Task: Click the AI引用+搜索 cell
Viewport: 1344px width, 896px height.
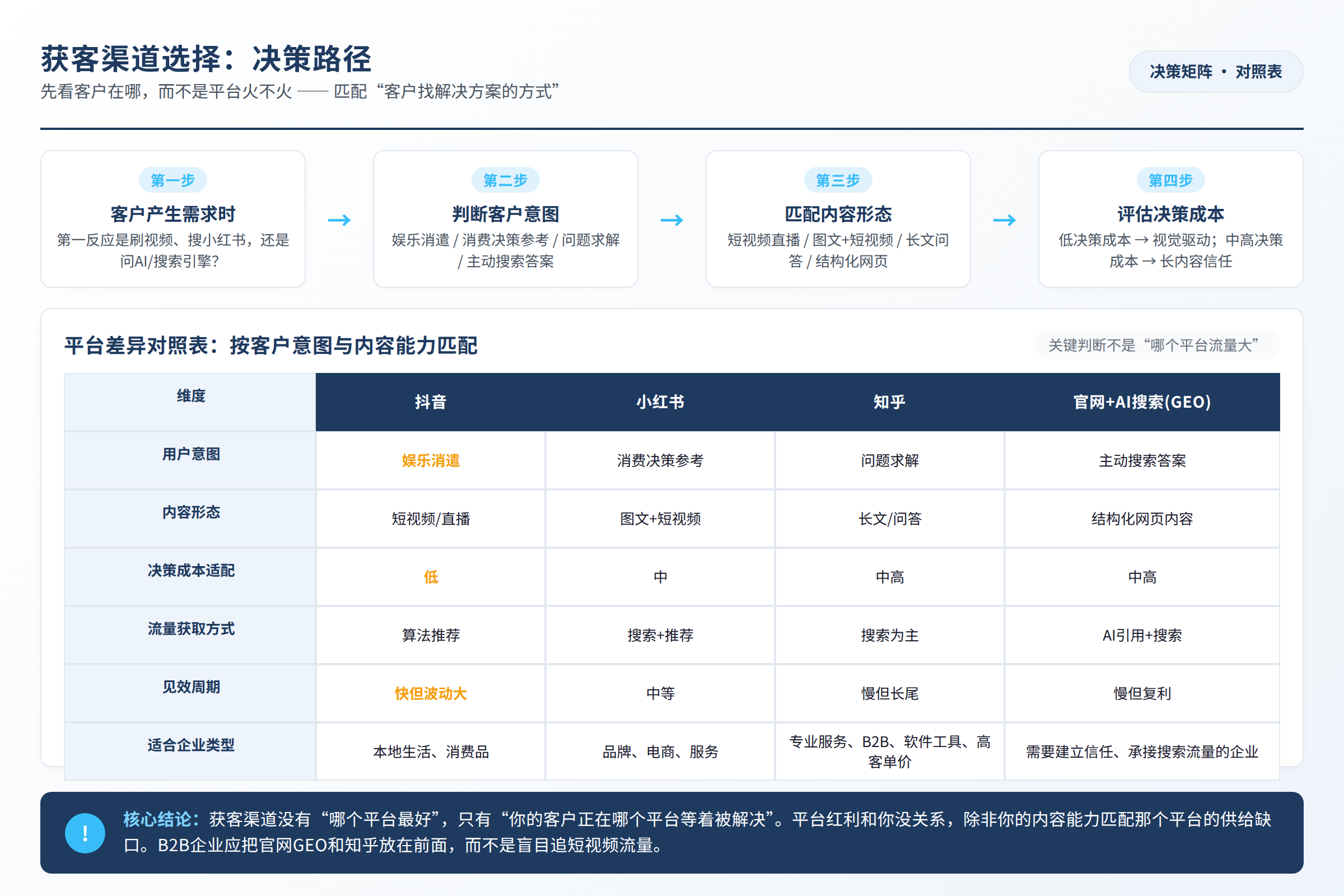Action: coord(1142,636)
